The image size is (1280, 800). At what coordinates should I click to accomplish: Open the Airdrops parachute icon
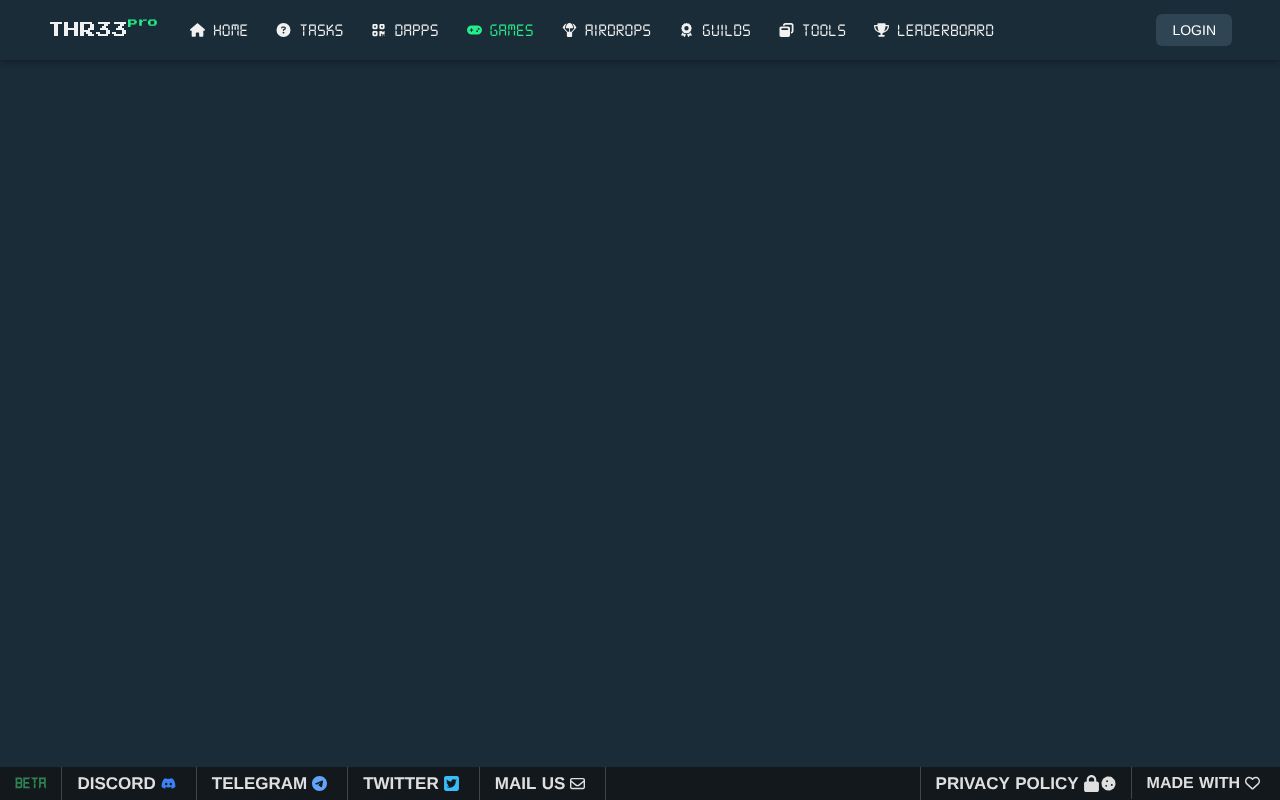pyautogui.click(x=569, y=30)
